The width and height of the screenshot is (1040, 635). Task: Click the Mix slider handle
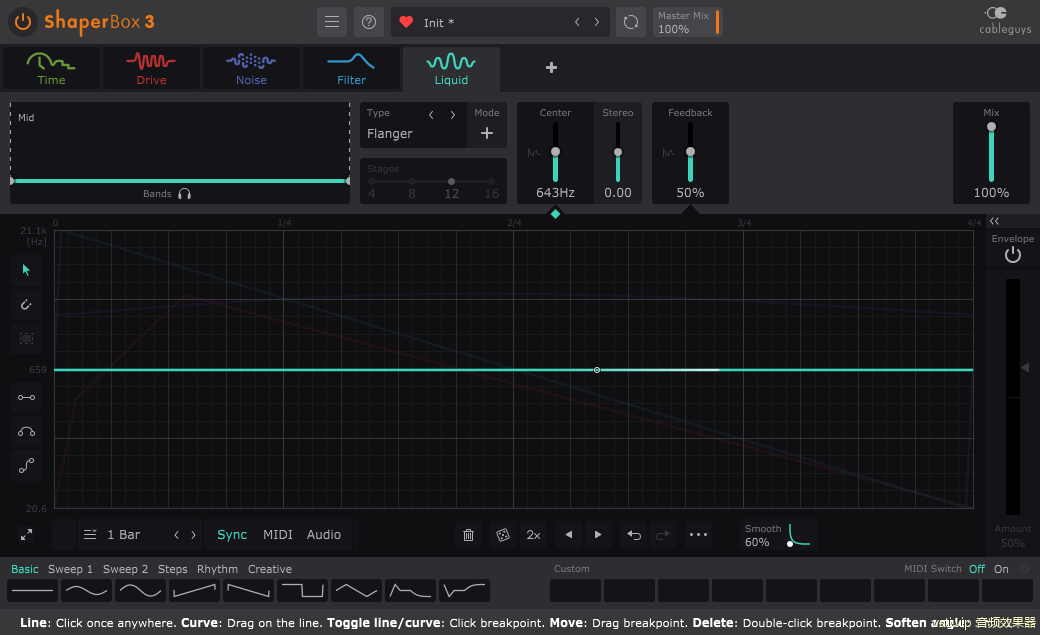click(x=991, y=127)
